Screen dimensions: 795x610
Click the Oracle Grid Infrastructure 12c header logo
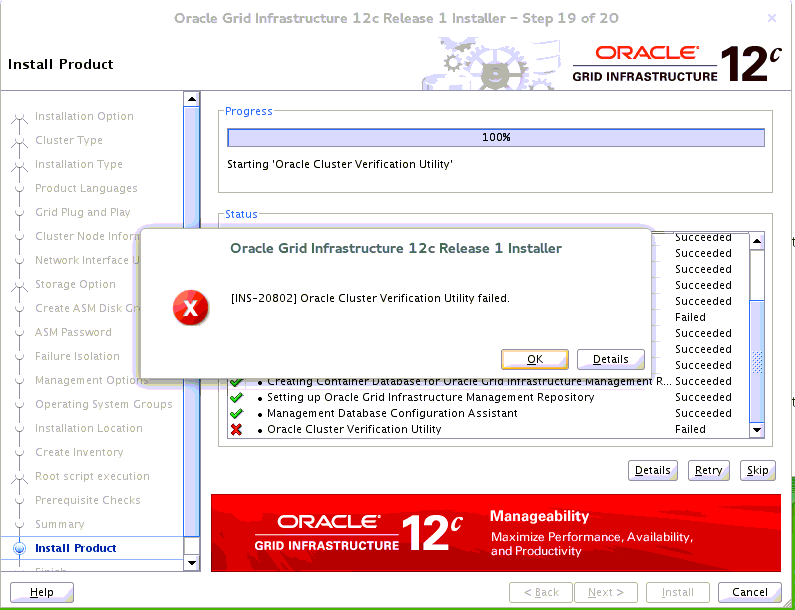coord(677,63)
